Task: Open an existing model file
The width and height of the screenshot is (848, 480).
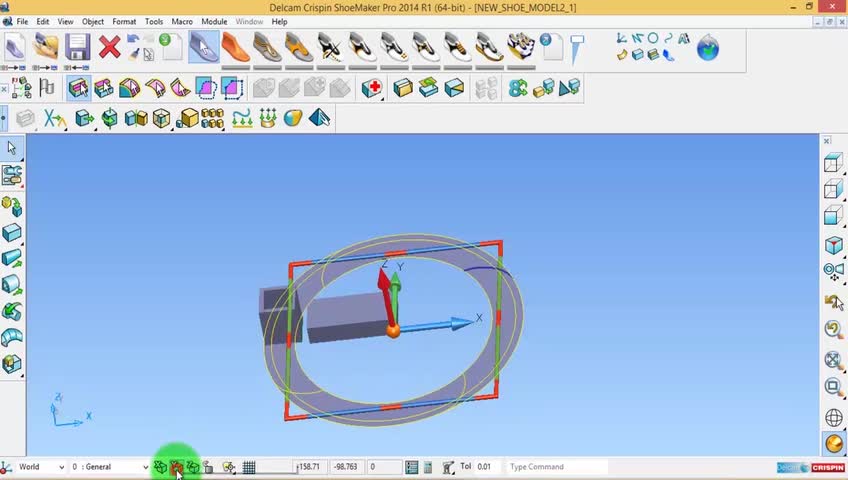Action: pyautogui.click(x=45, y=47)
